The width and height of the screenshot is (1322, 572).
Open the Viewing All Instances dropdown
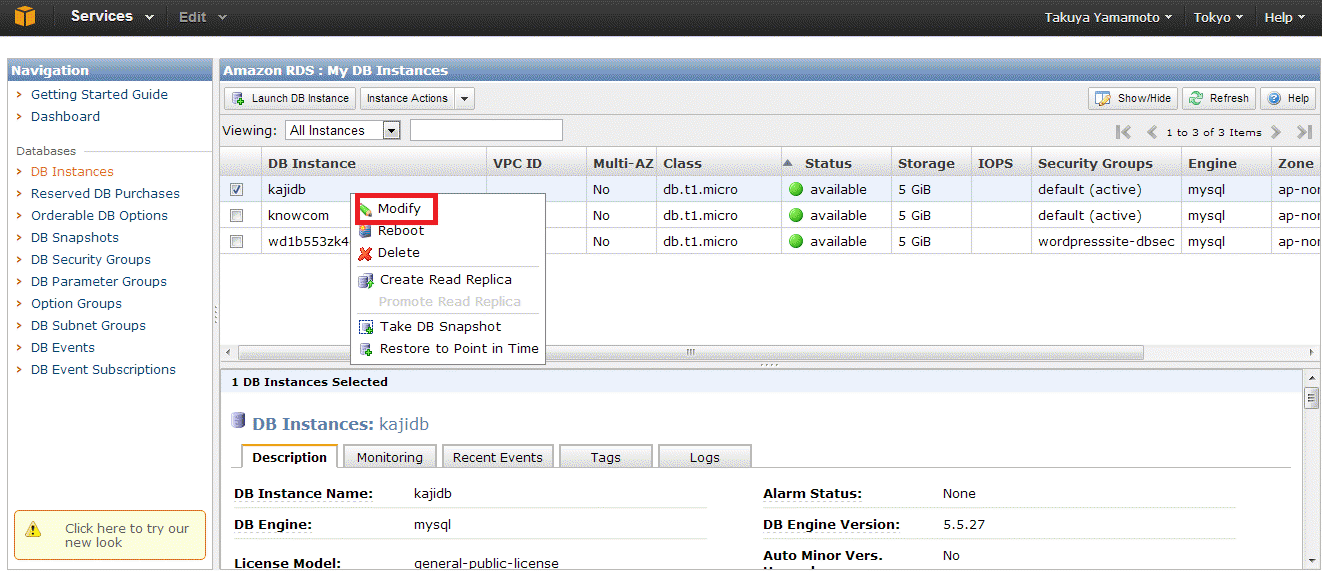[x=343, y=130]
